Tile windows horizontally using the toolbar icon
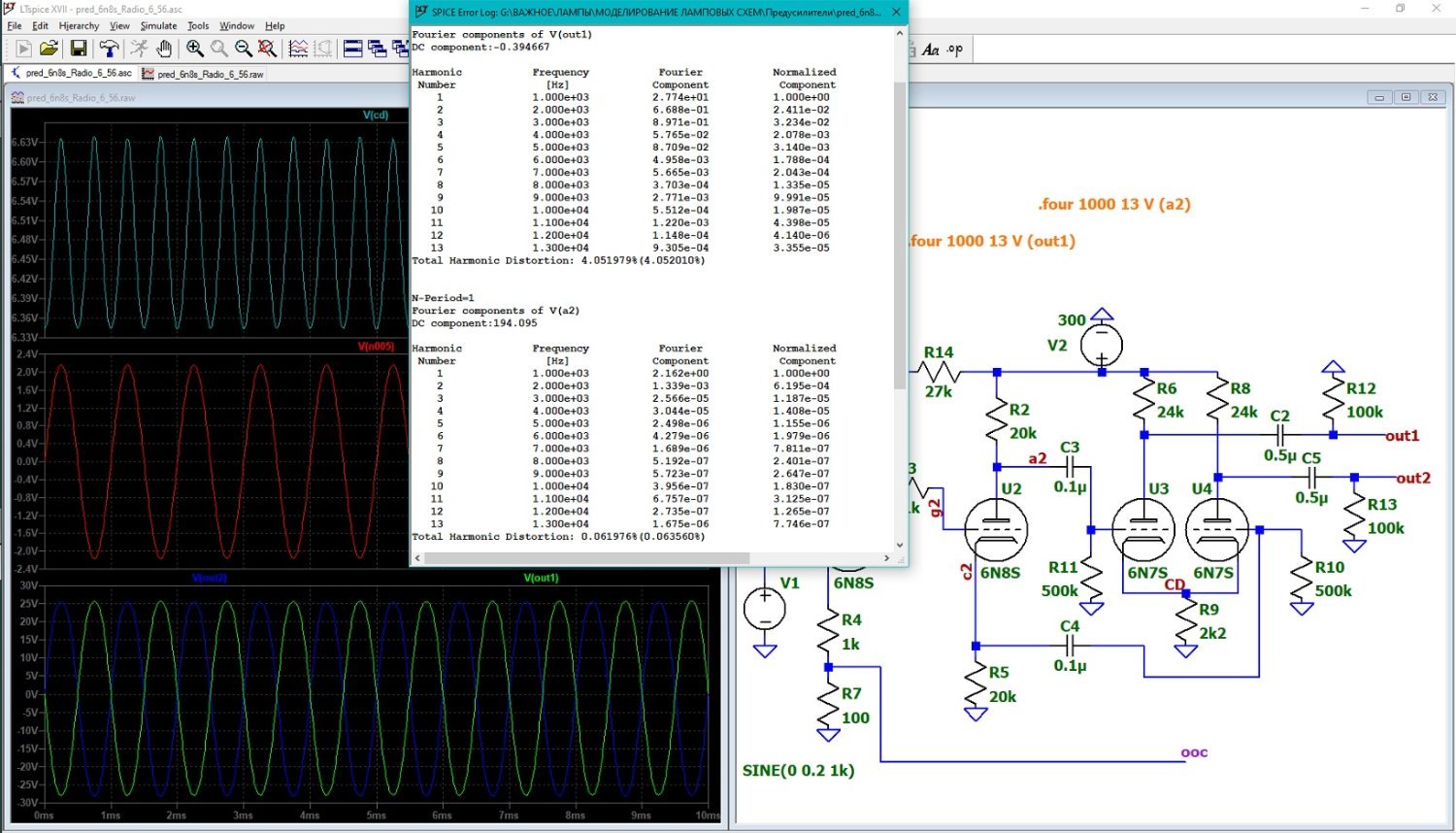 coord(353,49)
